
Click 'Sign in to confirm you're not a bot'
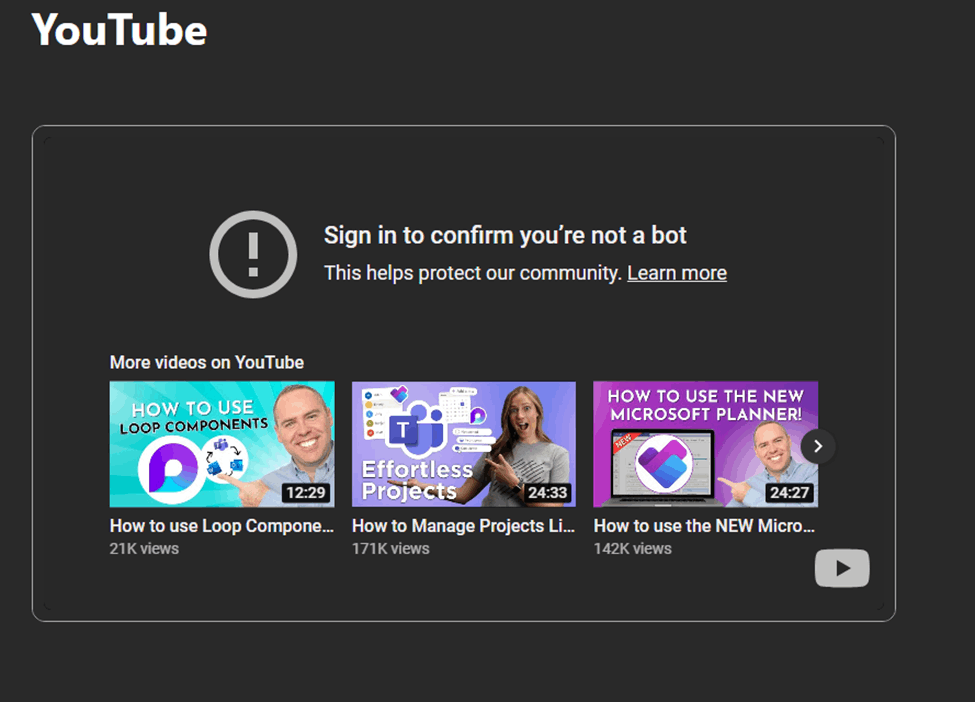505,236
